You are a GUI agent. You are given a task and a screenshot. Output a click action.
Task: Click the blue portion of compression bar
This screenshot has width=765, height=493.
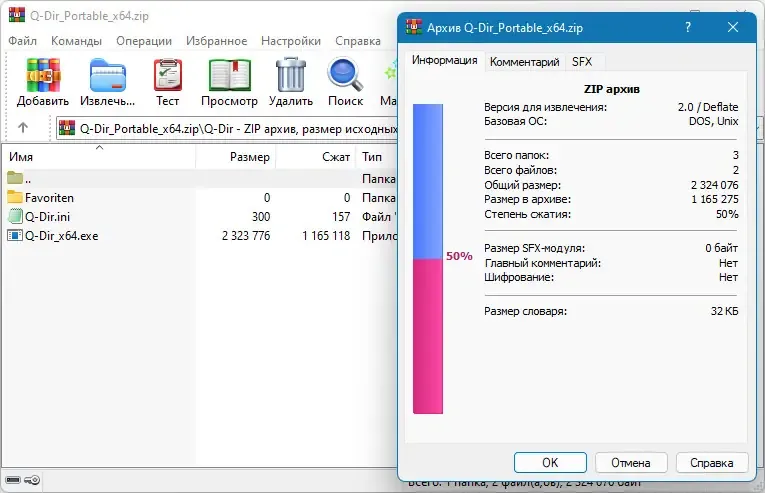point(428,181)
